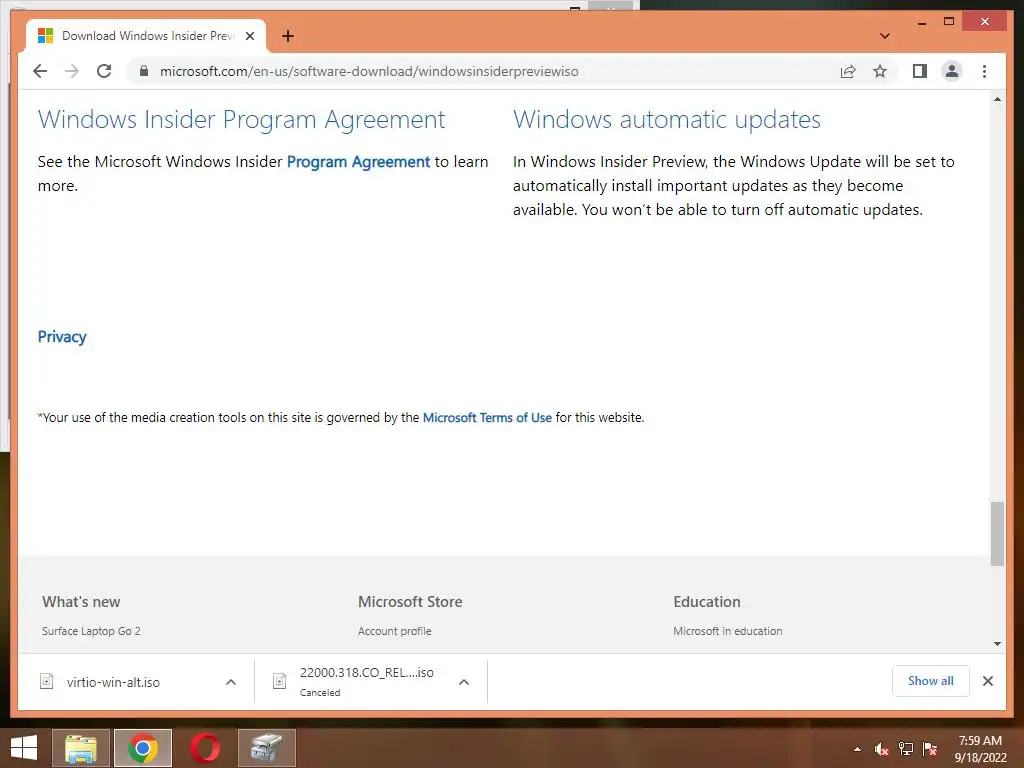Click the forward navigation arrow
This screenshot has width=1024, height=768.
pyautogui.click(x=72, y=71)
